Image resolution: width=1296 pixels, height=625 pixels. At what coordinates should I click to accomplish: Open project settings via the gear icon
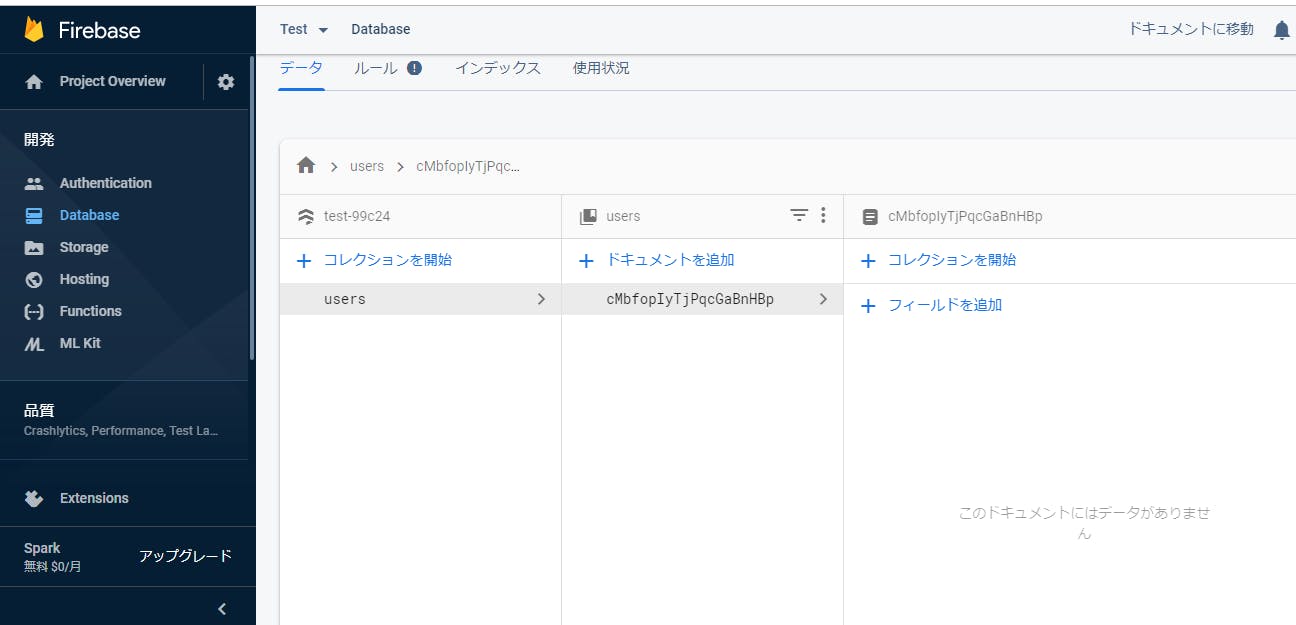pyautogui.click(x=225, y=81)
